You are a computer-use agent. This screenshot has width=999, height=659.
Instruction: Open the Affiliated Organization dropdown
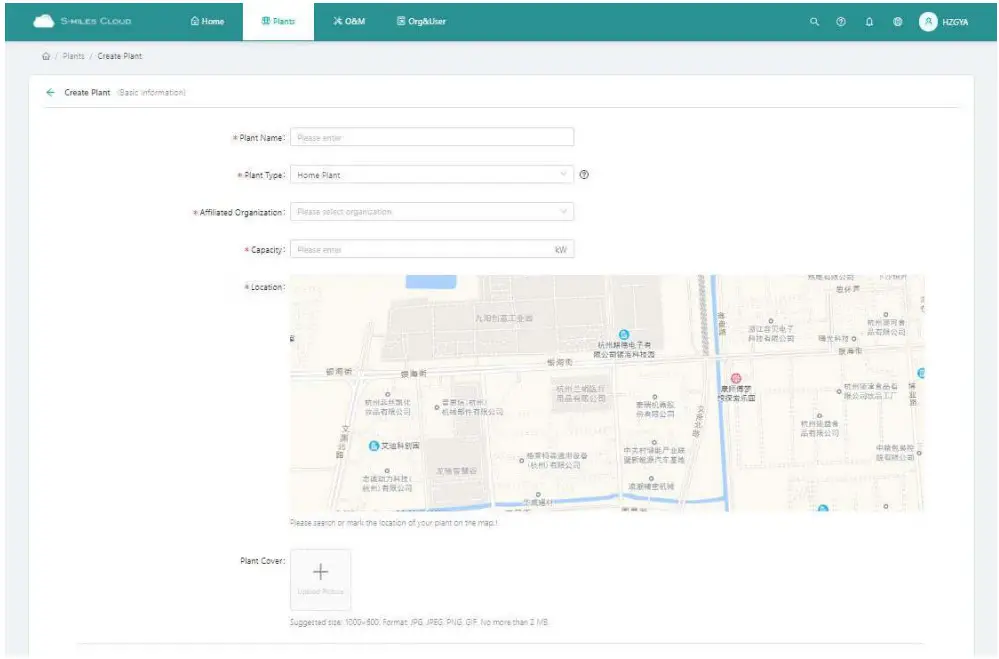coord(432,212)
